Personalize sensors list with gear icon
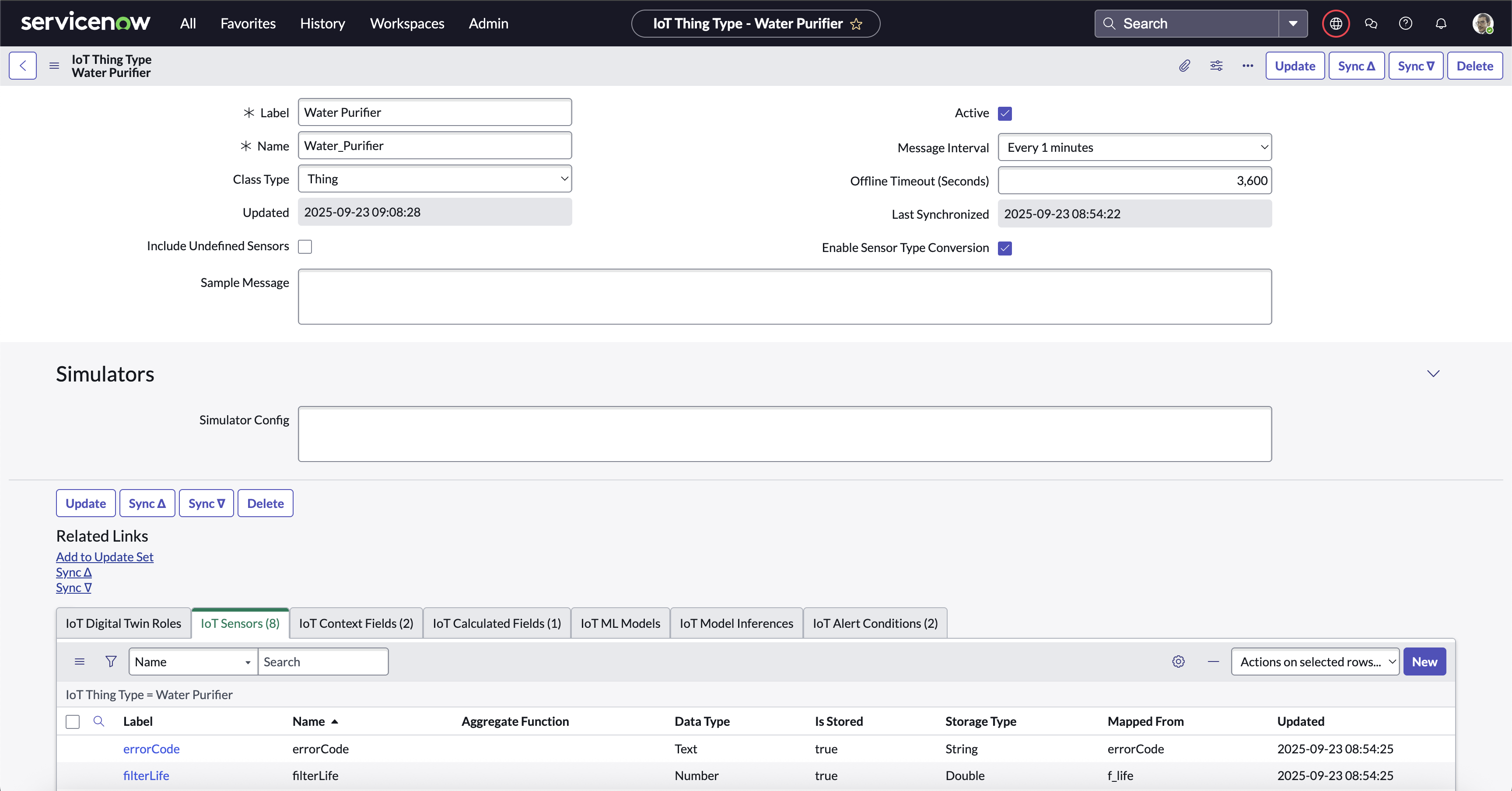The width and height of the screenshot is (1512, 791). pyautogui.click(x=1178, y=661)
